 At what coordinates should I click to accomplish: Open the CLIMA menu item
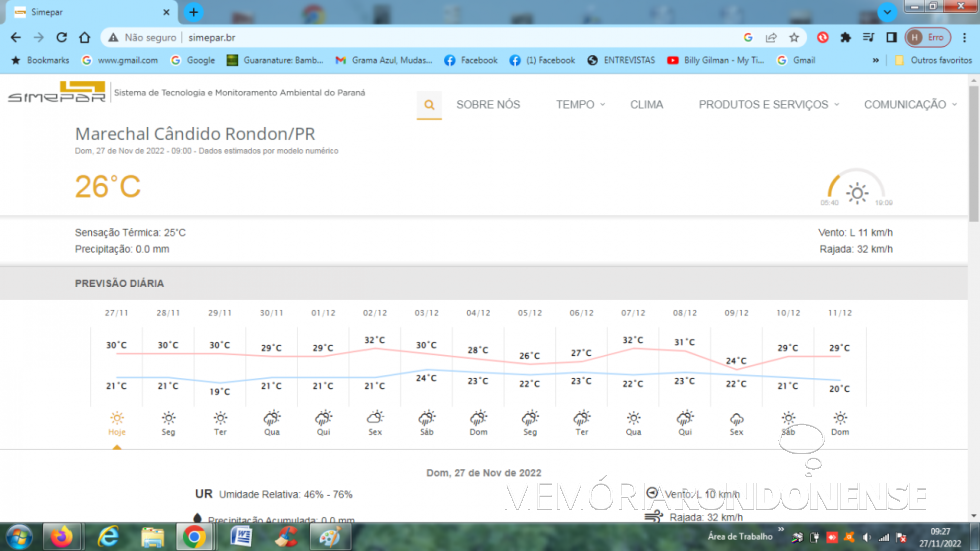tap(646, 105)
